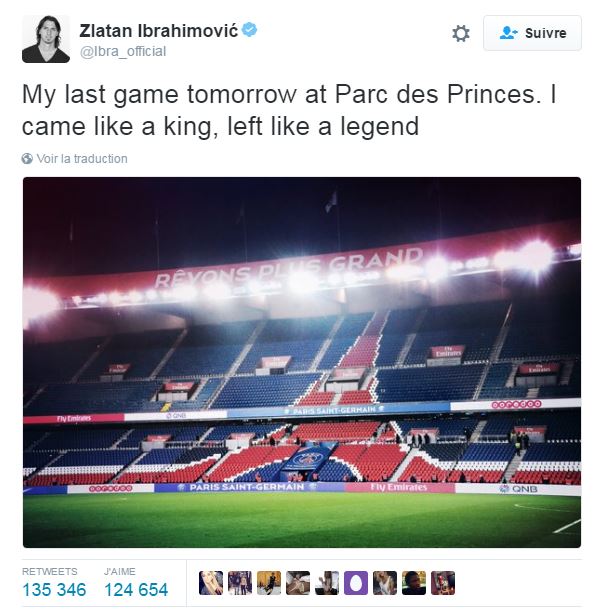Screen dimensions: 600x609
Task: Open first liker avatar in row
Action: (x=211, y=583)
